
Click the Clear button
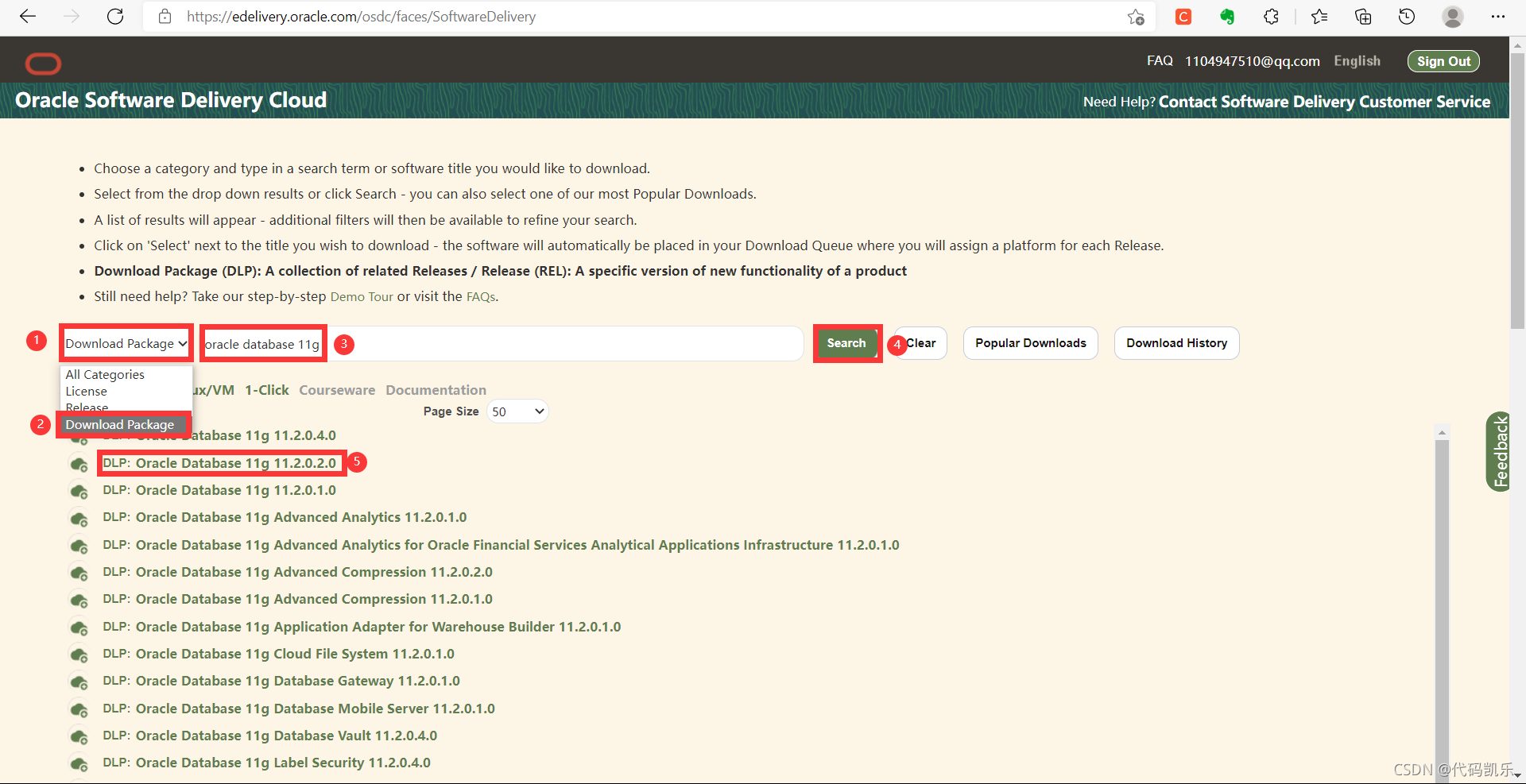(x=920, y=343)
